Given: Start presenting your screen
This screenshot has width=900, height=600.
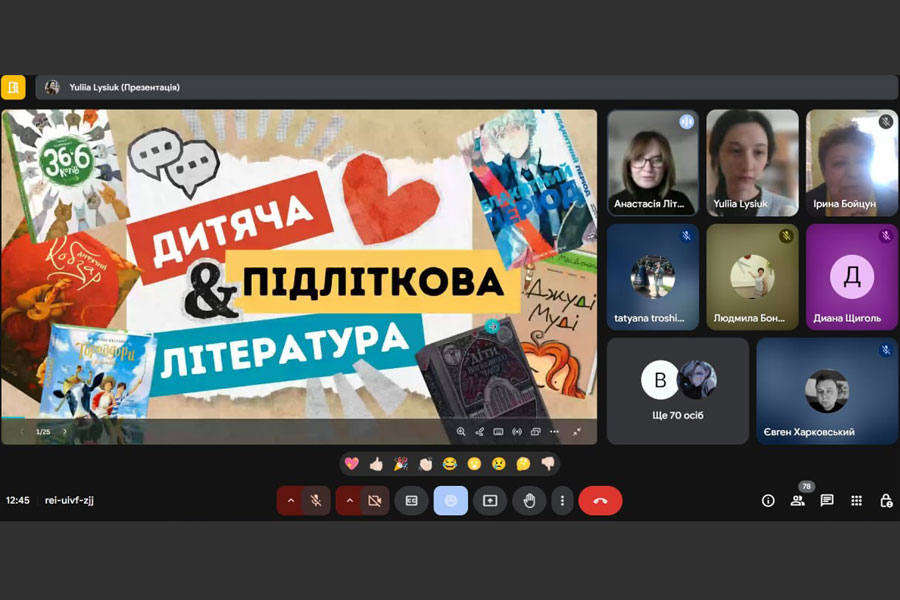Looking at the screenshot, I should pyautogui.click(x=490, y=501).
